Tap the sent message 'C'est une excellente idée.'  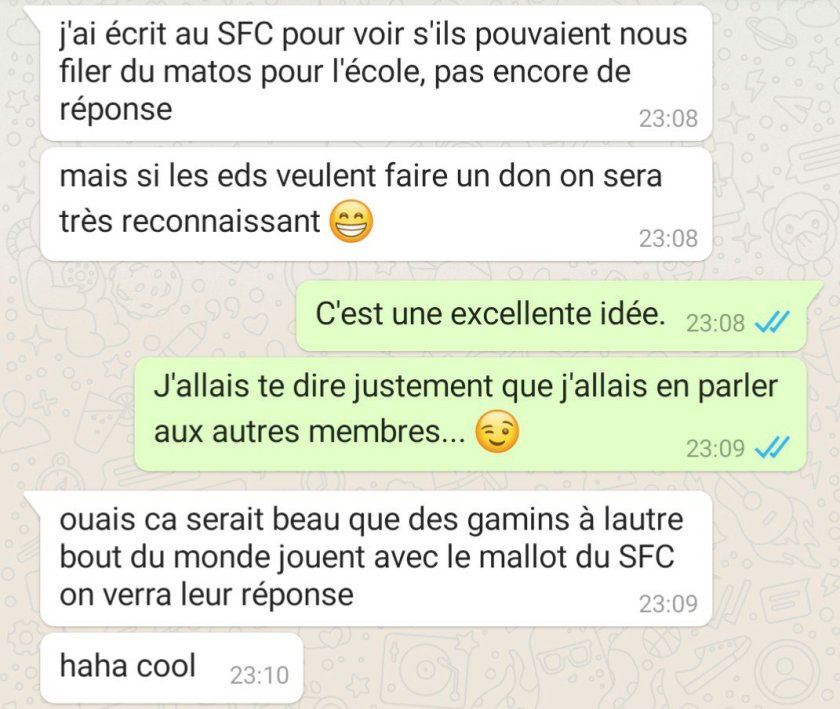click(552, 316)
